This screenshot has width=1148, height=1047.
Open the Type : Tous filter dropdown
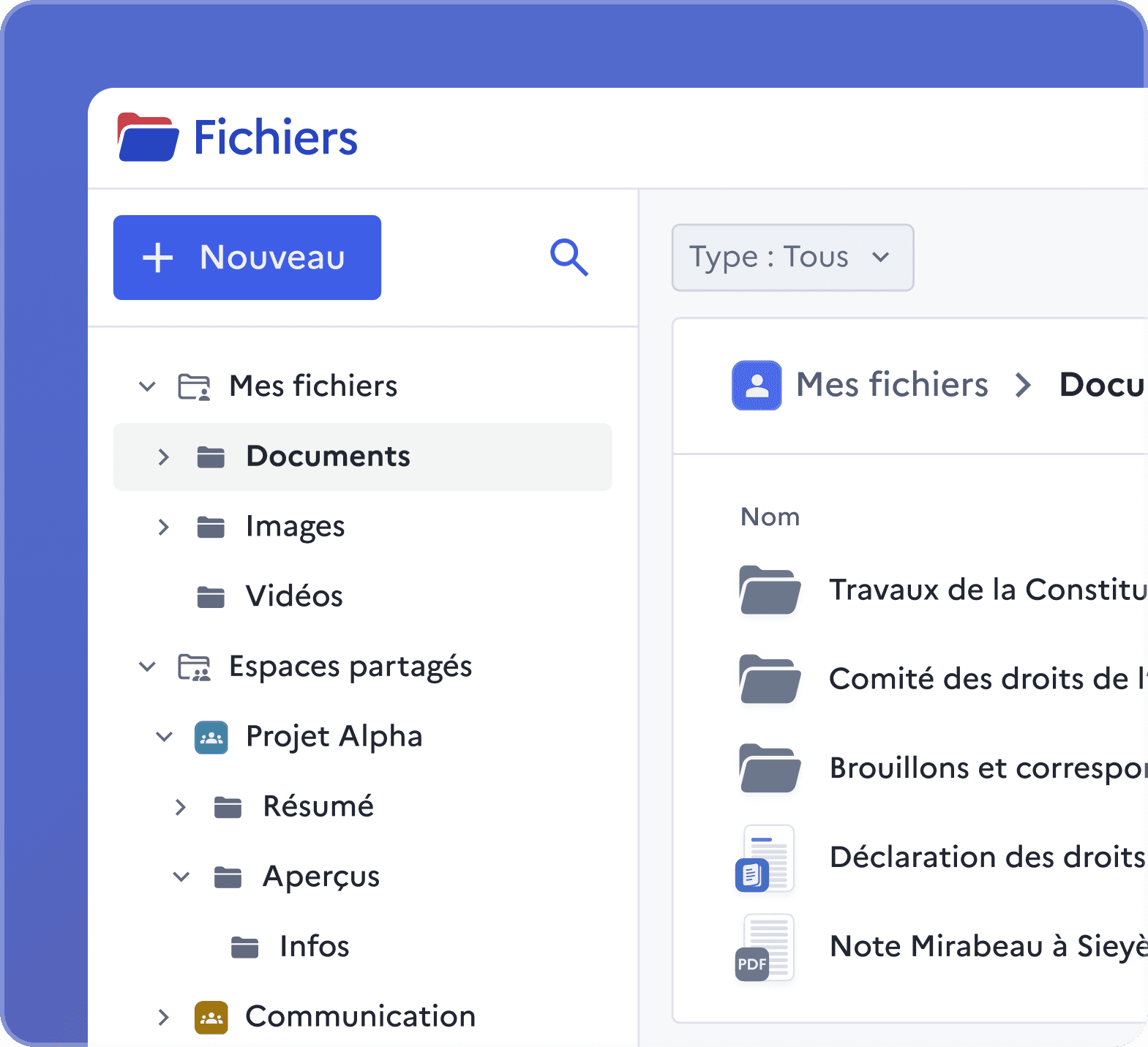tap(792, 258)
